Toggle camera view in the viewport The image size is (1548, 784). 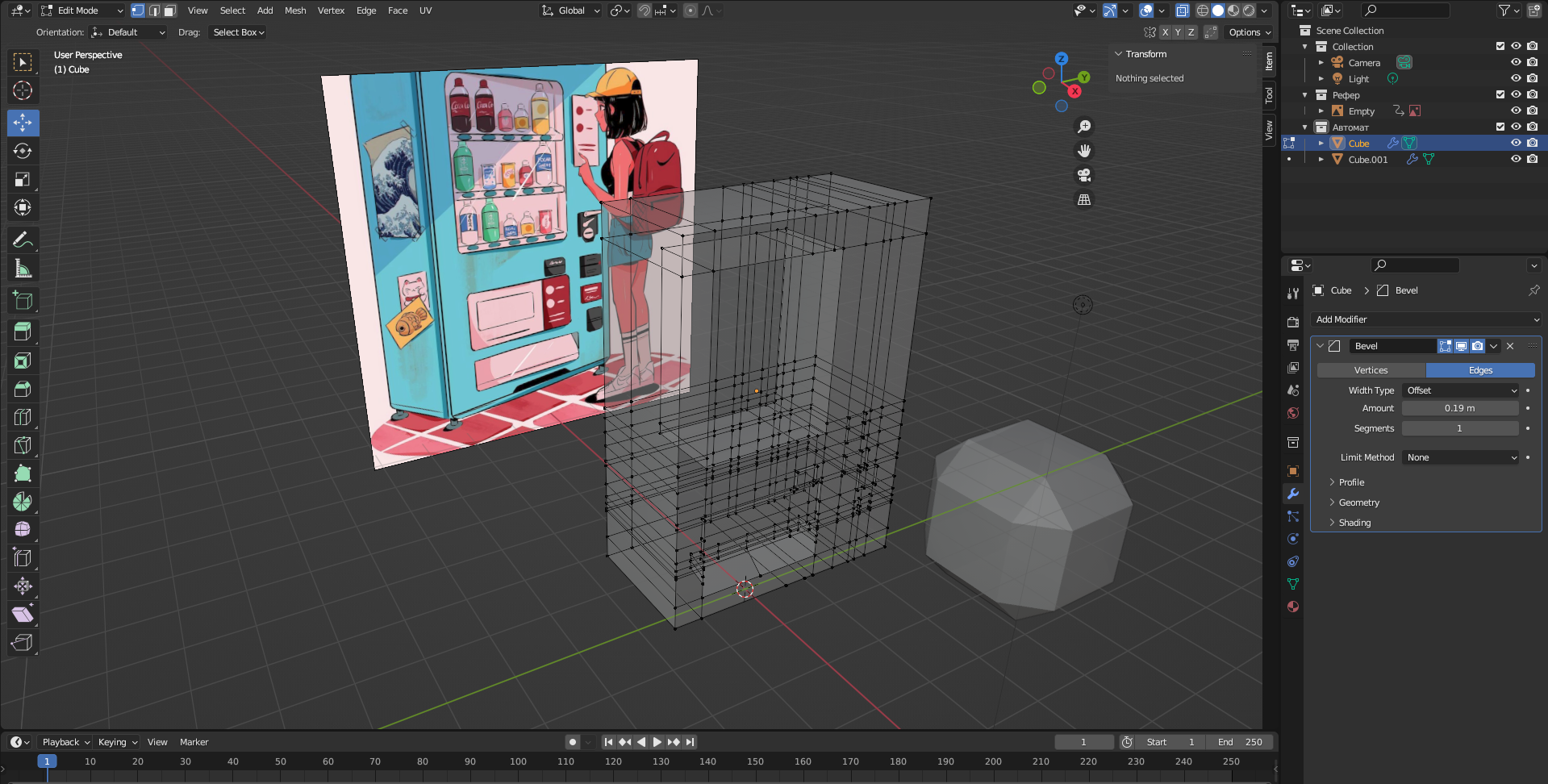click(x=1084, y=175)
